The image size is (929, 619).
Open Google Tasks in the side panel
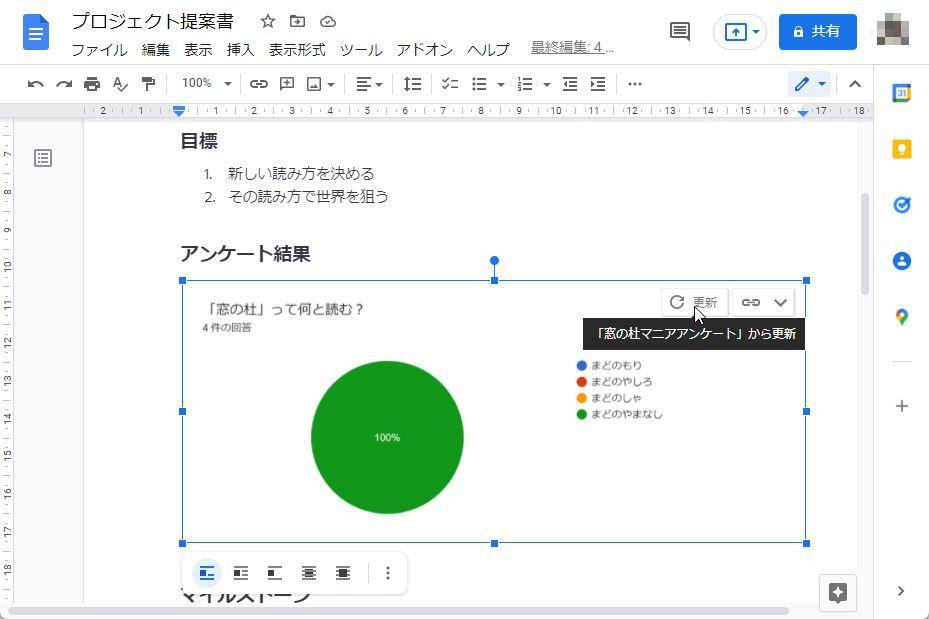point(901,205)
